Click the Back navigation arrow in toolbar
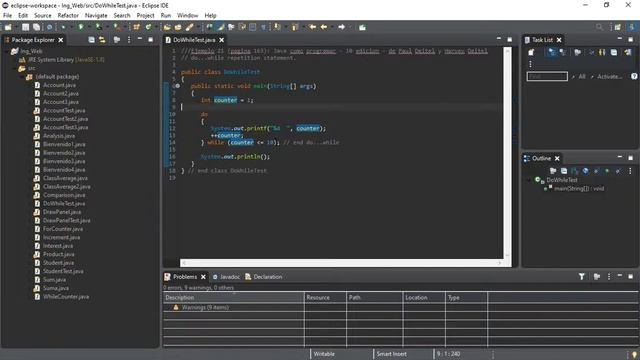The width and height of the screenshot is (640, 360). (x=324, y=27)
